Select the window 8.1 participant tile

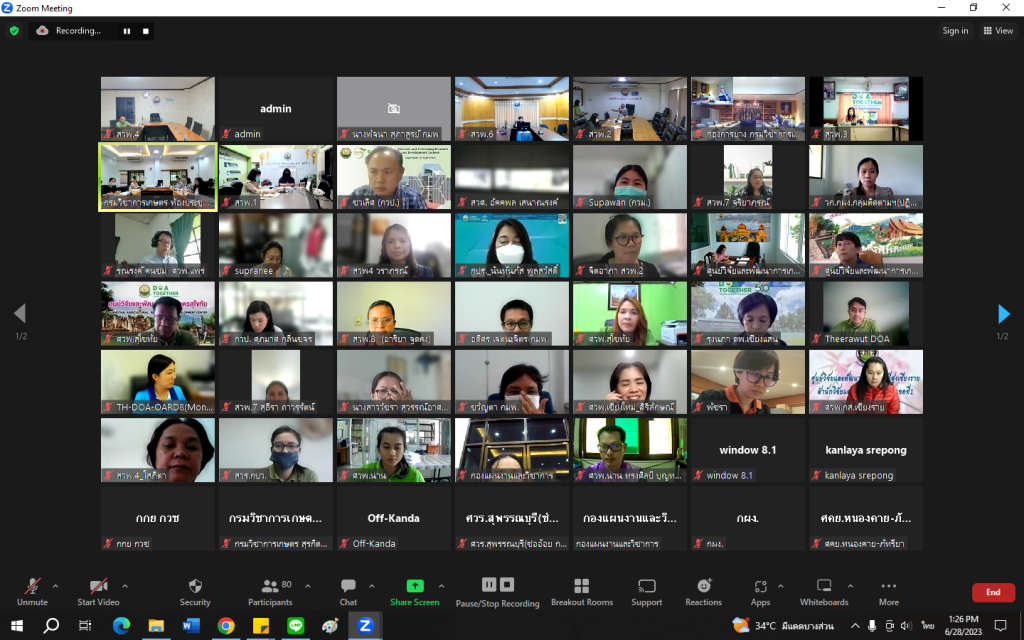748,450
